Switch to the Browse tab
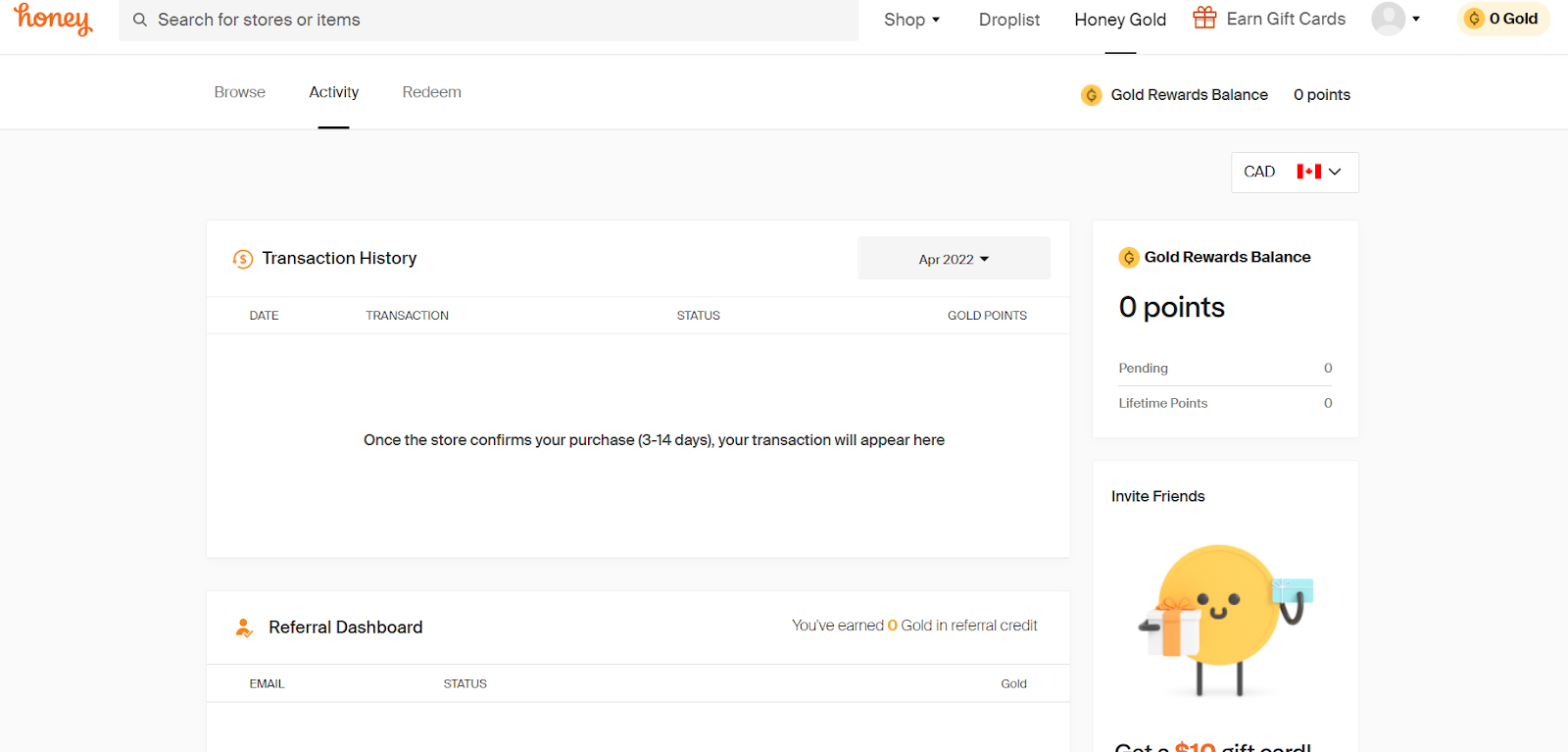 pyautogui.click(x=240, y=92)
